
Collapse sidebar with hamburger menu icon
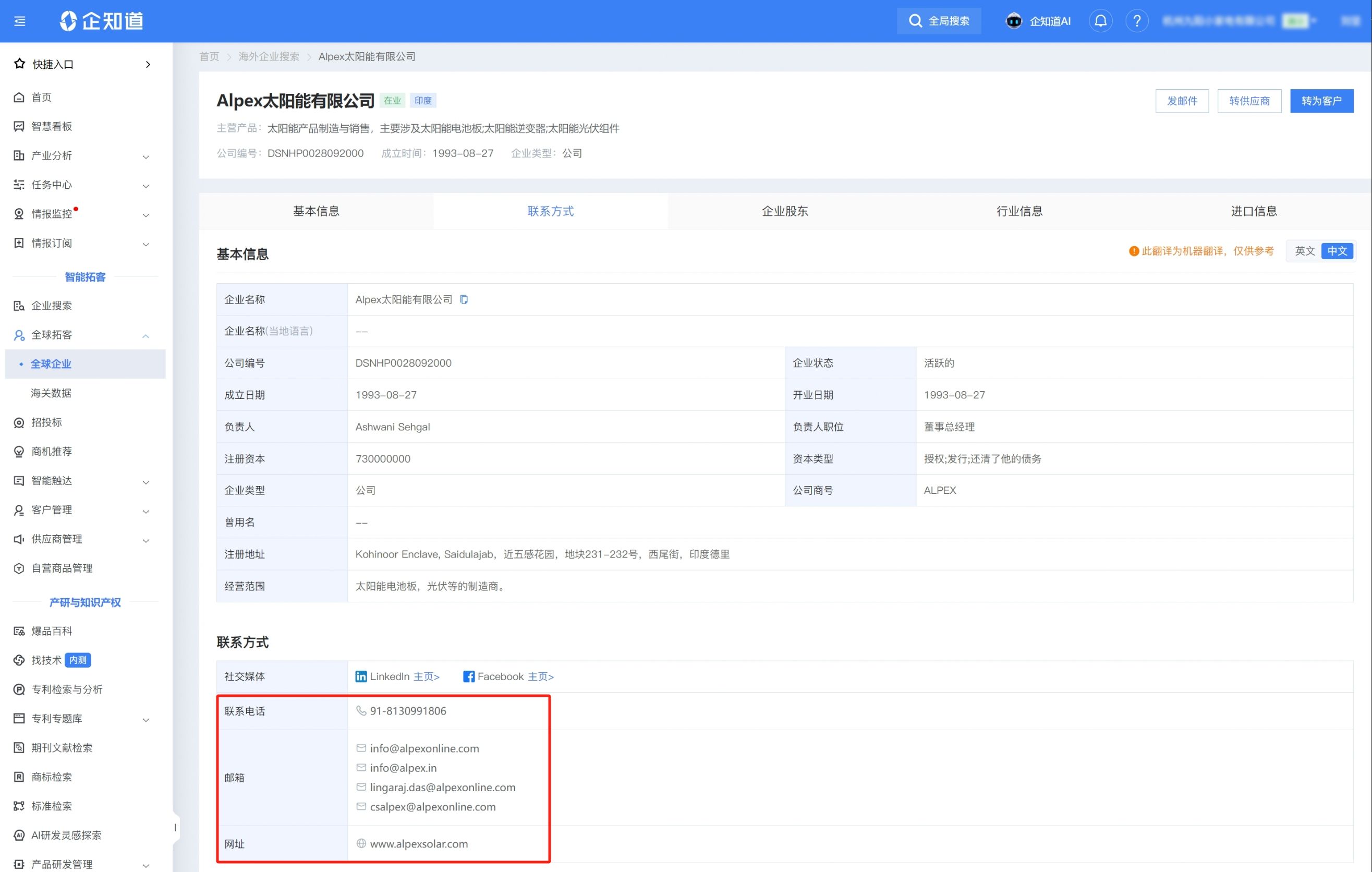19,21
